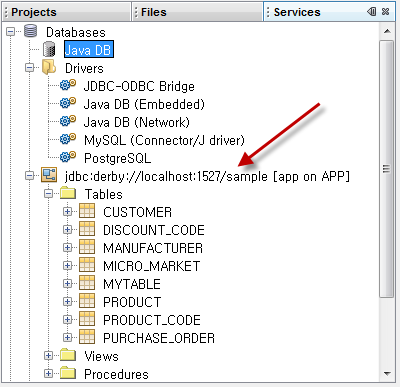Click the Databases cylinder stack icon
The height and width of the screenshot is (387, 400).
click(31, 31)
